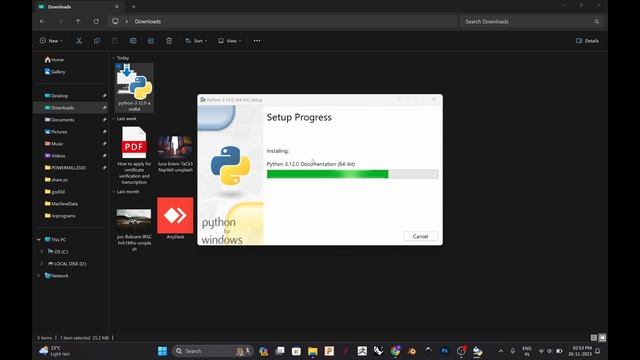The height and width of the screenshot is (360, 640).
Task: Click the Rename icon in Explorer toolbar
Action: pyautogui.click(x=133, y=41)
